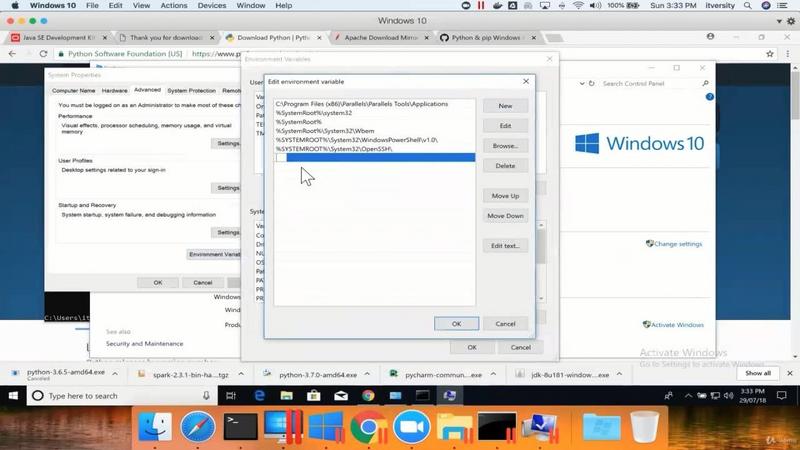
Task: Switch to Apache Download Mirrors tab
Action: pyautogui.click(x=381, y=38)
